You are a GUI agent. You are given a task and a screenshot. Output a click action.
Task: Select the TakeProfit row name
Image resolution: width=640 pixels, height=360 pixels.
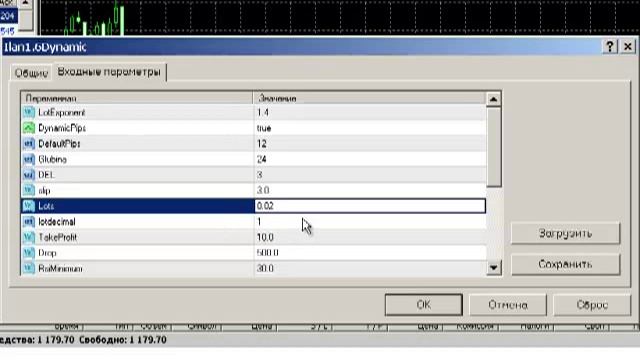pos(57,237)
